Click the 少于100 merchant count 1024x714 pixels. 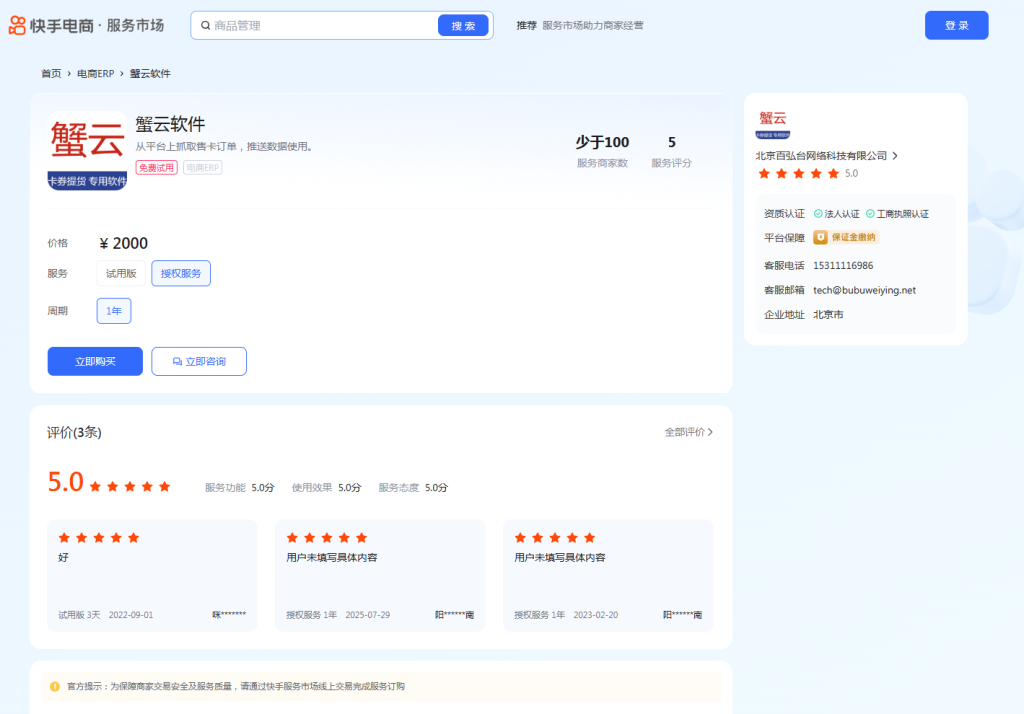602,142
